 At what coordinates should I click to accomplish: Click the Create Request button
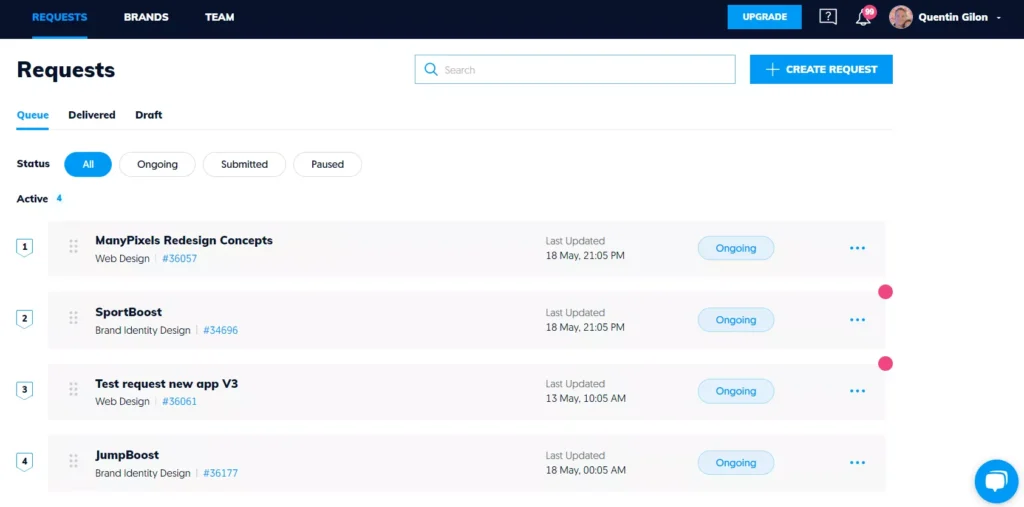click(821, 69)
